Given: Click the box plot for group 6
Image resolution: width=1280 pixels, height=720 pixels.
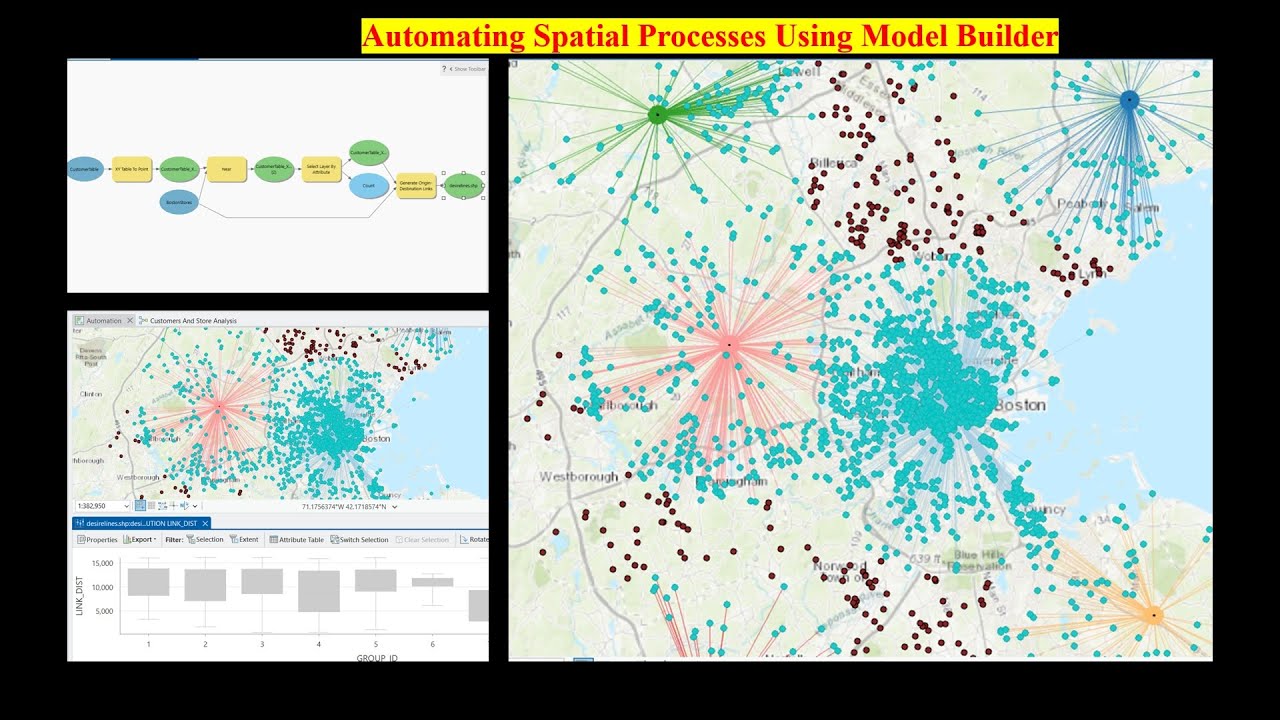Looking at the screenshot, I should (x=433, y=582).
